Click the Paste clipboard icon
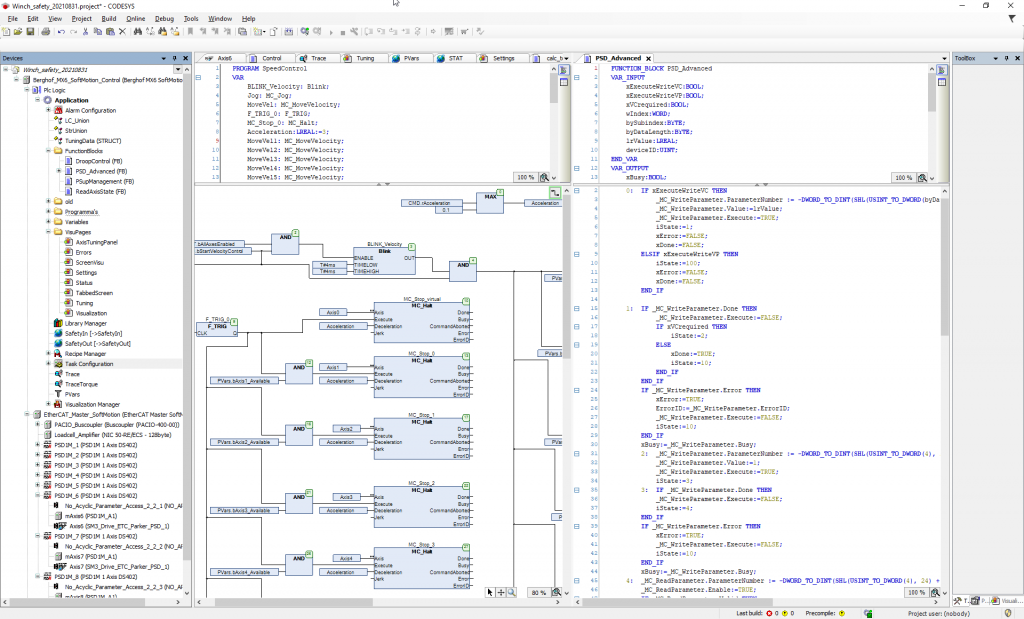Viewport: 1024px width, 619px height. click(x=110, y=31)
